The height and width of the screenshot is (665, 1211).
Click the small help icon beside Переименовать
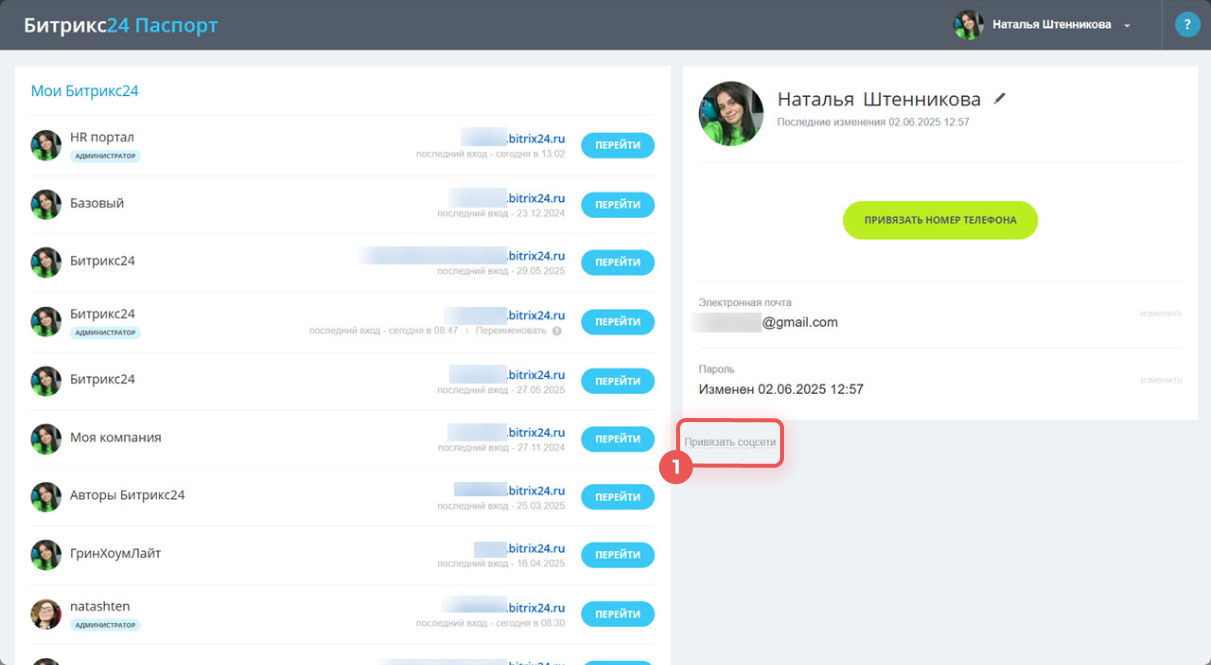(557, 330)
